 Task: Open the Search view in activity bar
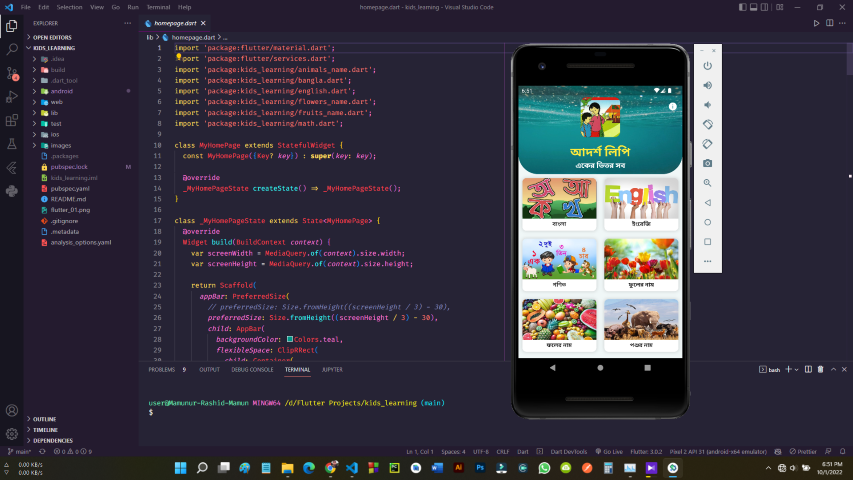(x=11, y=50)
